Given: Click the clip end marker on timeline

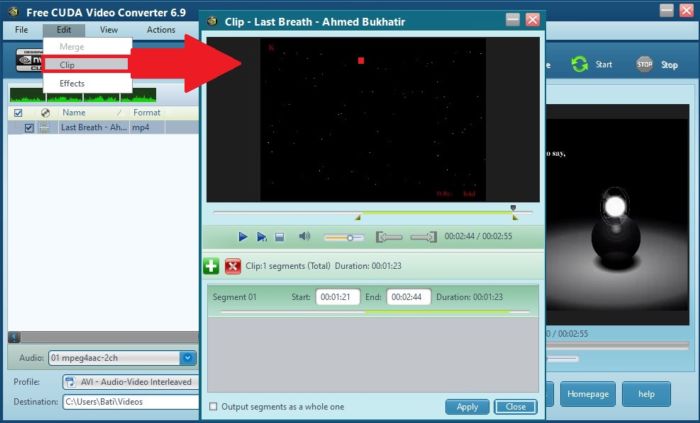Looking at the screenshot, I should 515,217.
